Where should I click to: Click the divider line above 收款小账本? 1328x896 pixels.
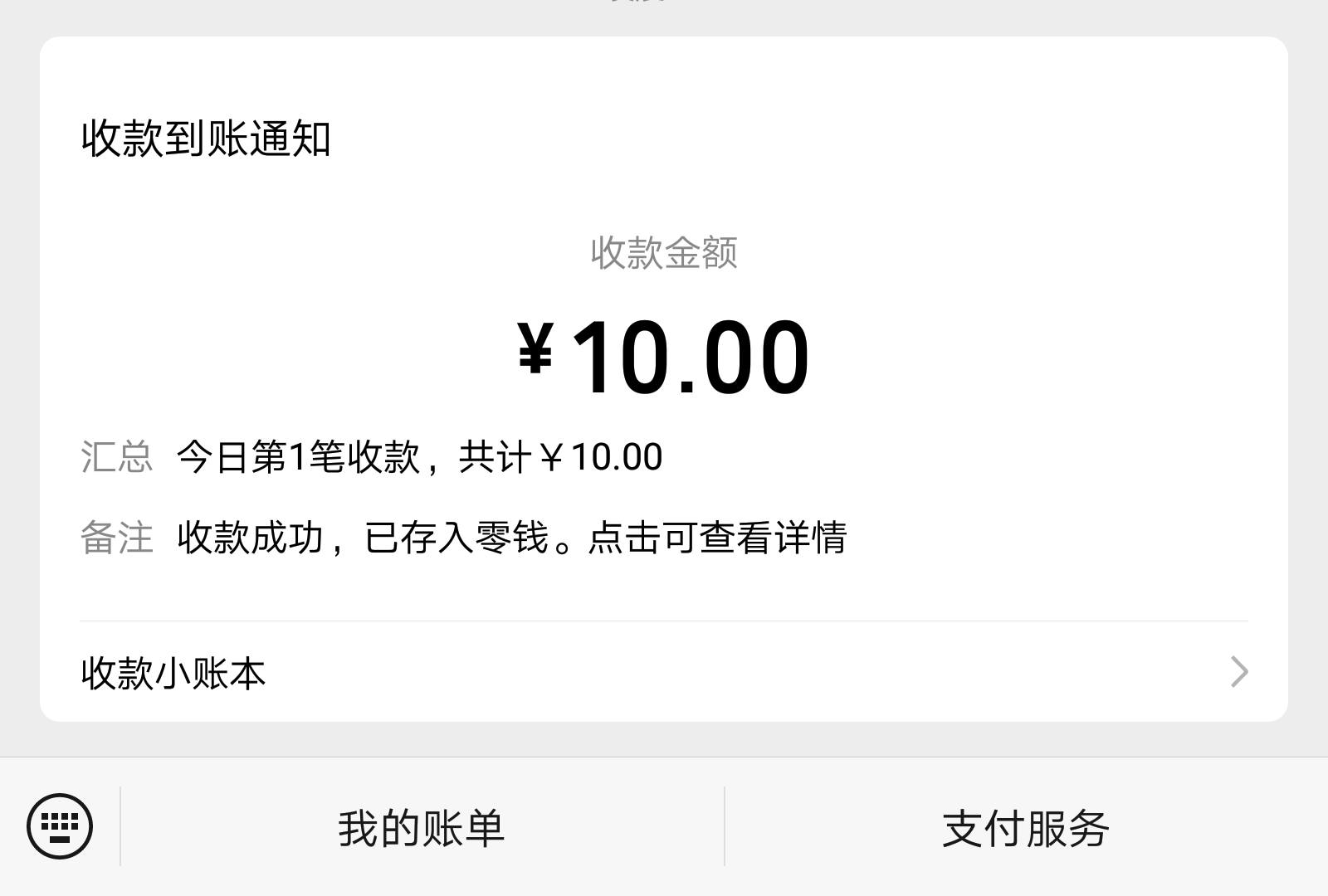(664, 621)
